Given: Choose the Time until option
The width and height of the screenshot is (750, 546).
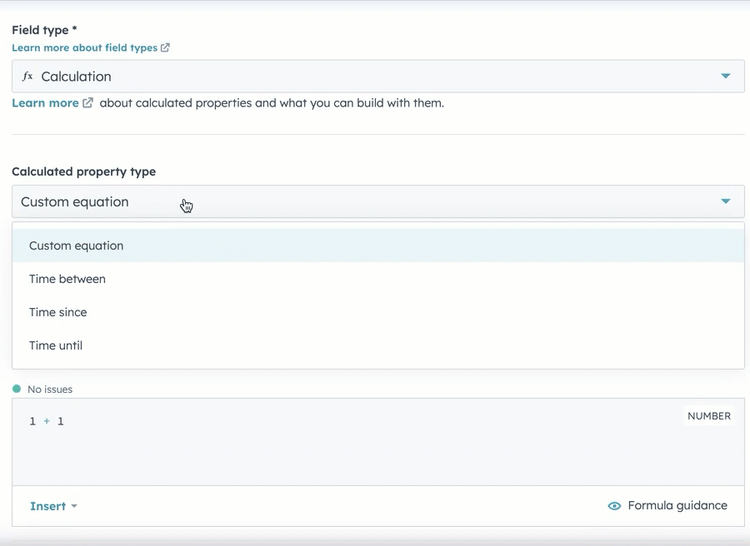Looking at the screenshot, I should [x=56, y=345].
